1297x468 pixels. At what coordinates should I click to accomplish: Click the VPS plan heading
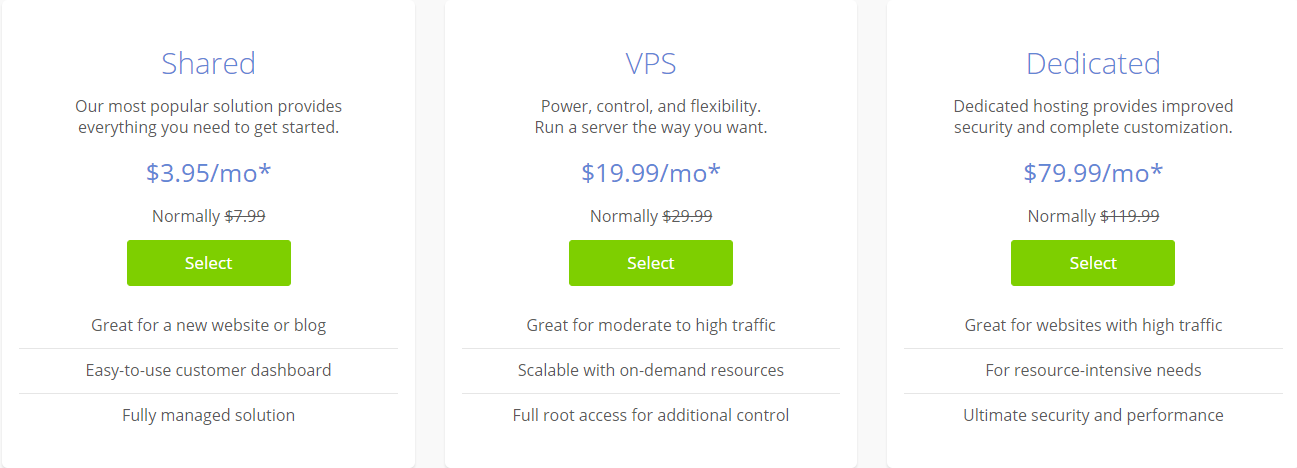pos(650,64)
